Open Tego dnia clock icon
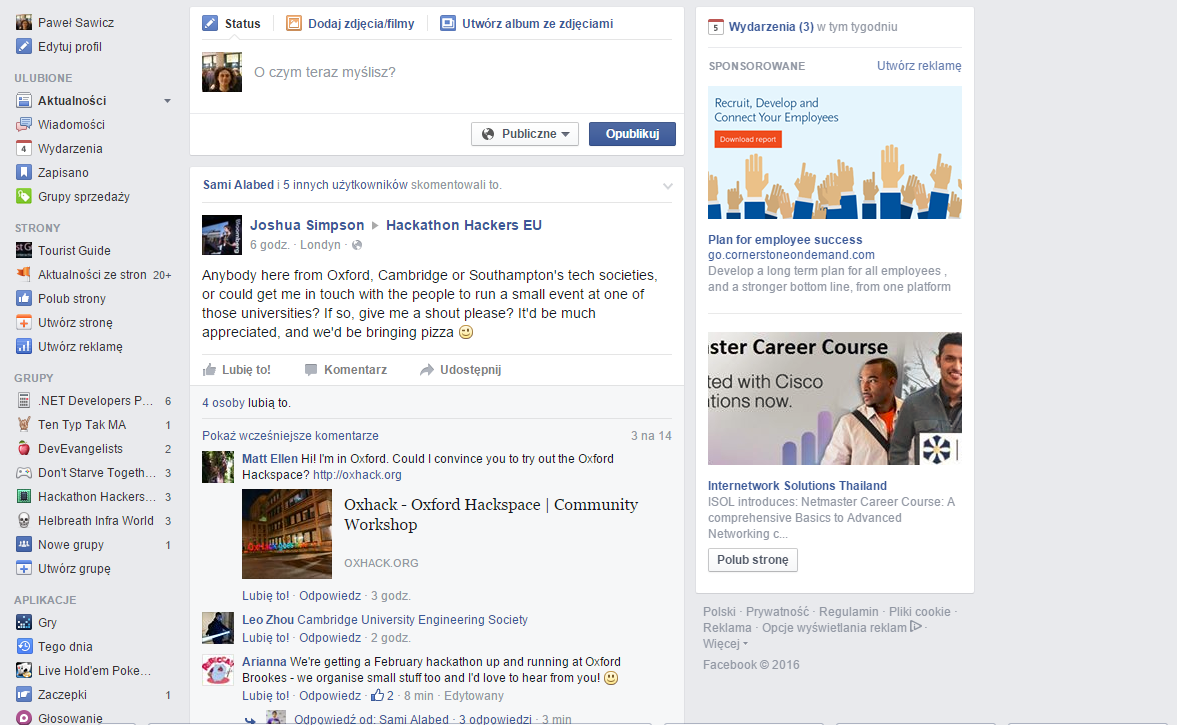Screen dimensions: 1177x725 (24, 647)
